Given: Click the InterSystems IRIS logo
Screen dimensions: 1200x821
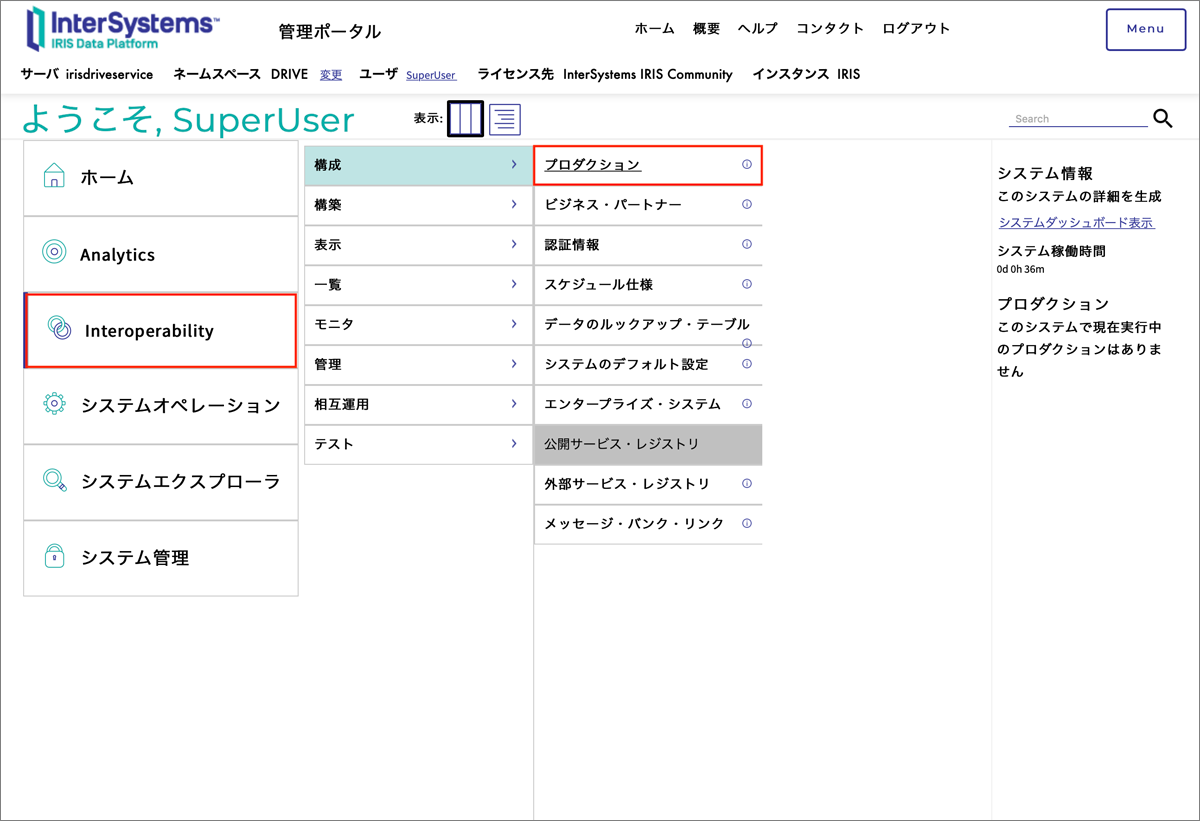Looking at the screenshot, I should 122,29.
